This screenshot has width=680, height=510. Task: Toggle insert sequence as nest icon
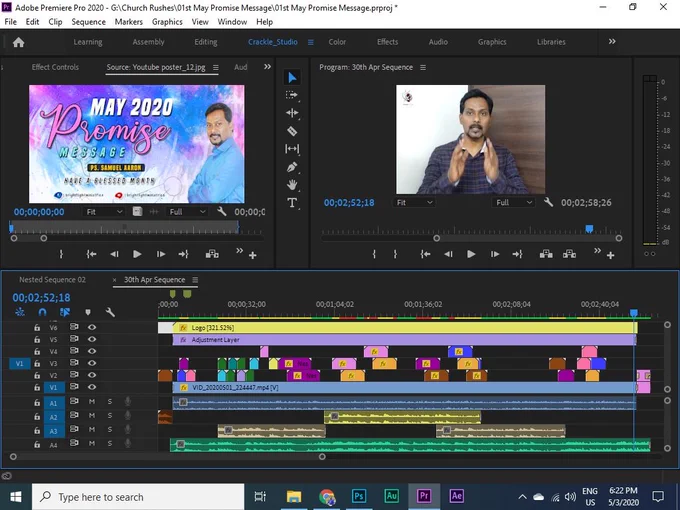[20, 312]
